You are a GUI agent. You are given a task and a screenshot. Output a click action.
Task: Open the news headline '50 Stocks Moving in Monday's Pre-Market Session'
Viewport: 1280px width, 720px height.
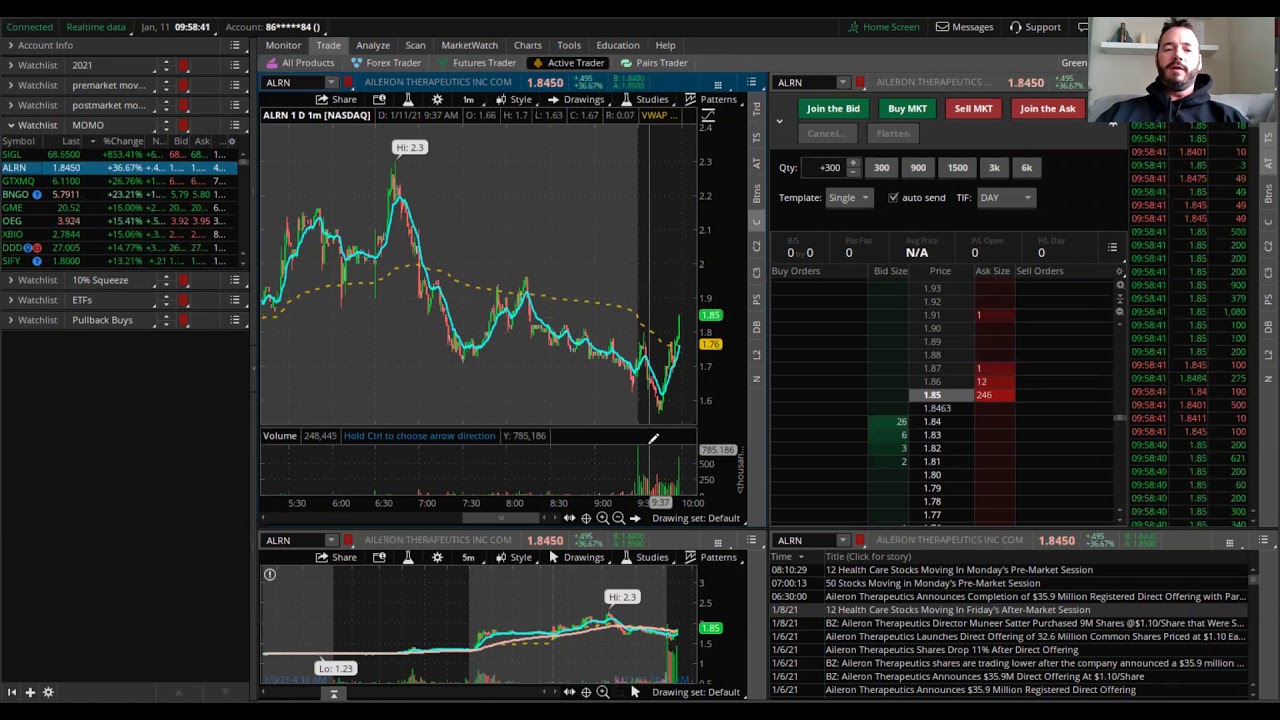pos(932,583)
